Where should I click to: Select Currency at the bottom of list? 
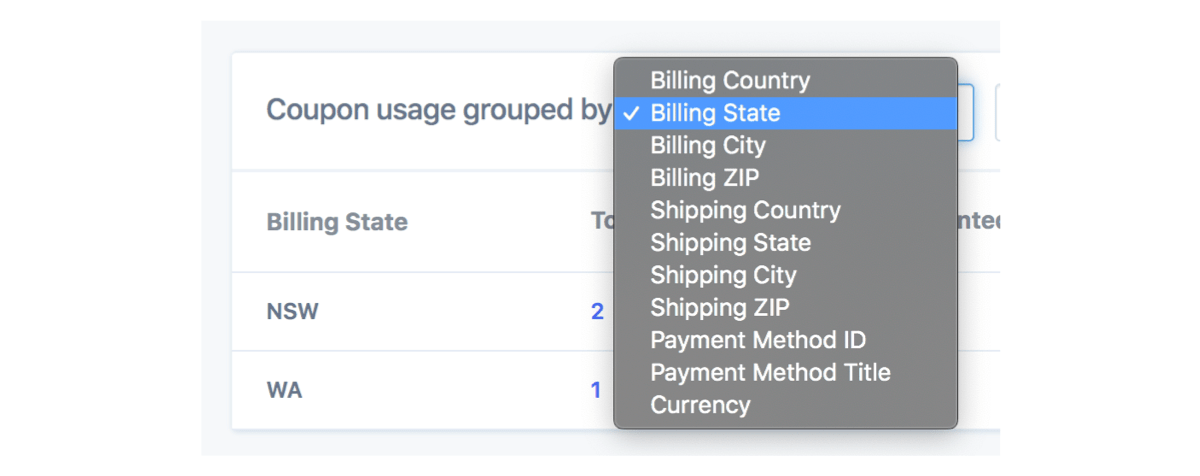700,405
